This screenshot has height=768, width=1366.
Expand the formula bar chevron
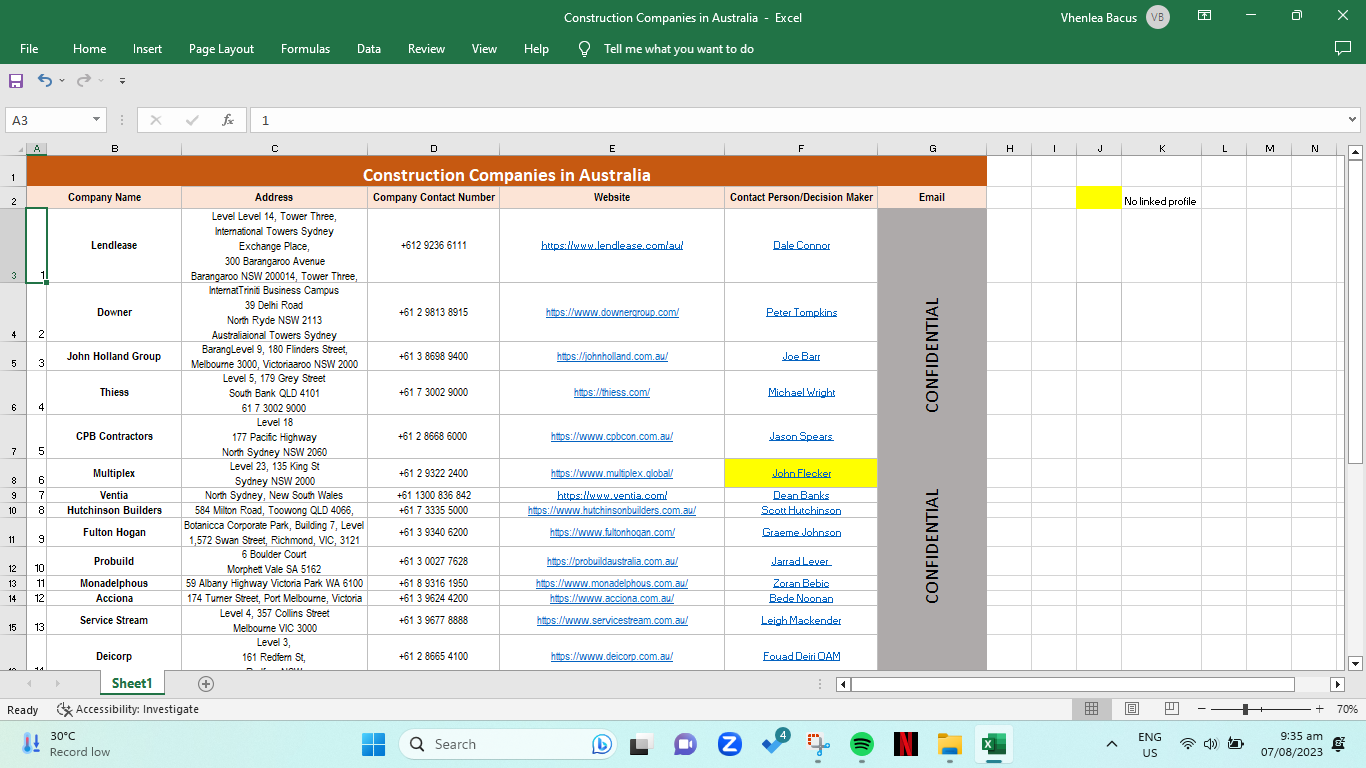1352,120
